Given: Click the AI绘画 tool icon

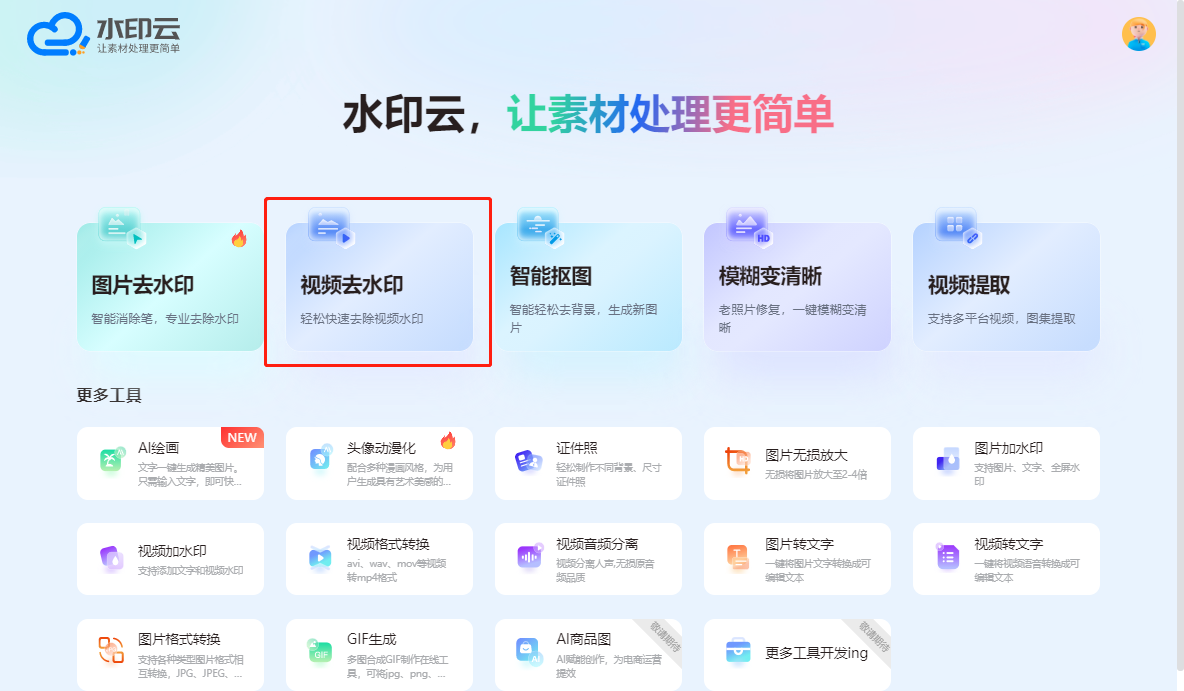Looking at the screenshot, I should 112,458.
